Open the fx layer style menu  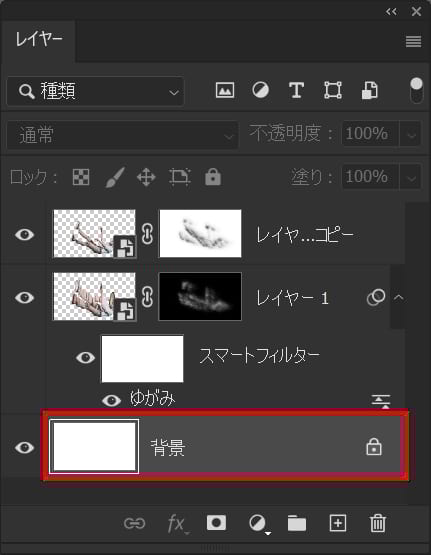click(x=178, y=524)
